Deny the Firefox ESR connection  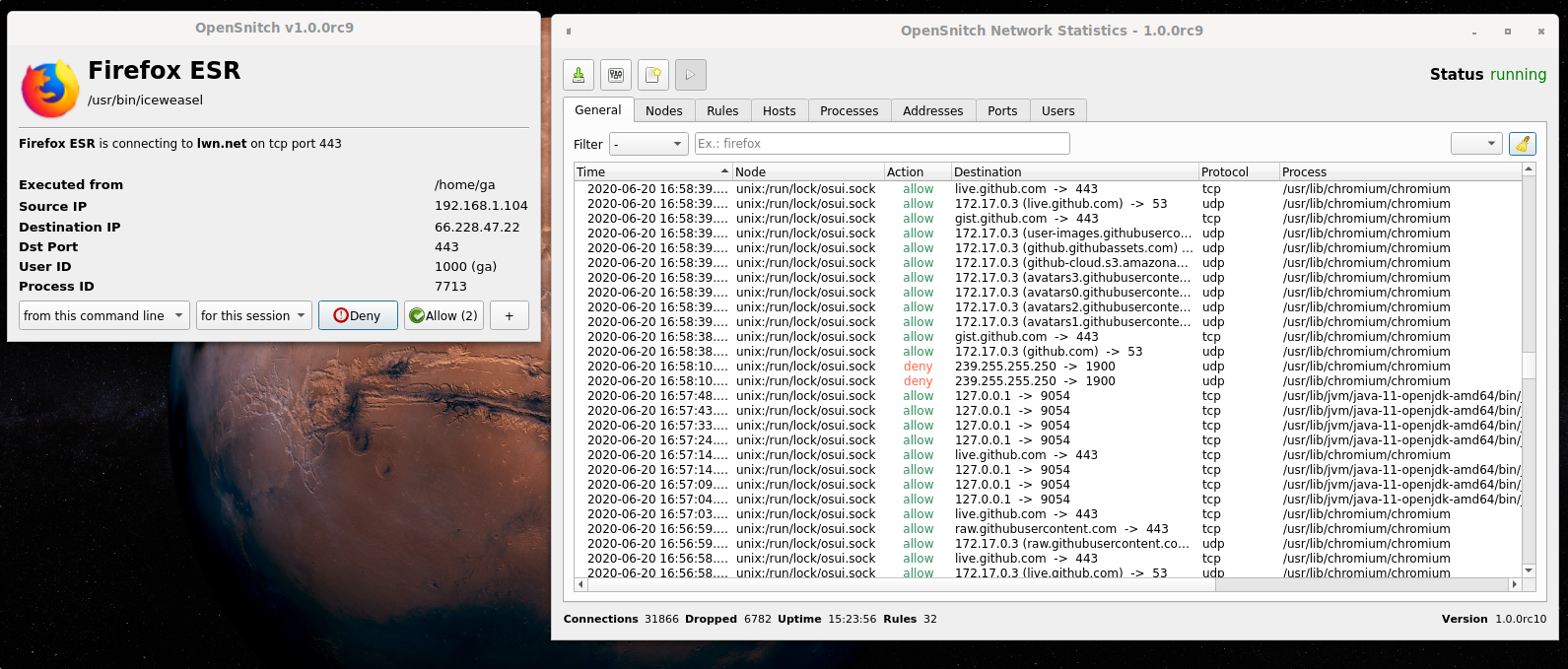tap(358, 315)
